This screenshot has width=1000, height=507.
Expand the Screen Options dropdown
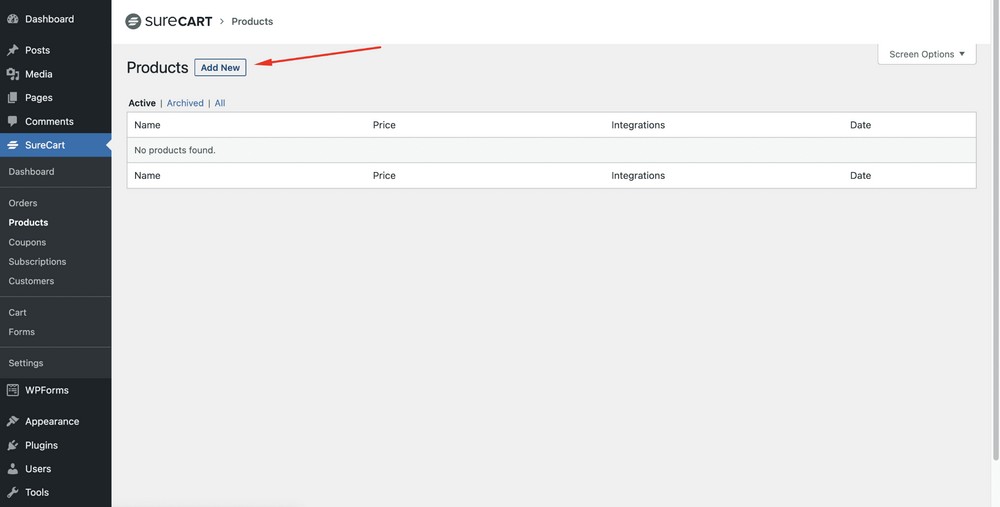pos(927,54)
